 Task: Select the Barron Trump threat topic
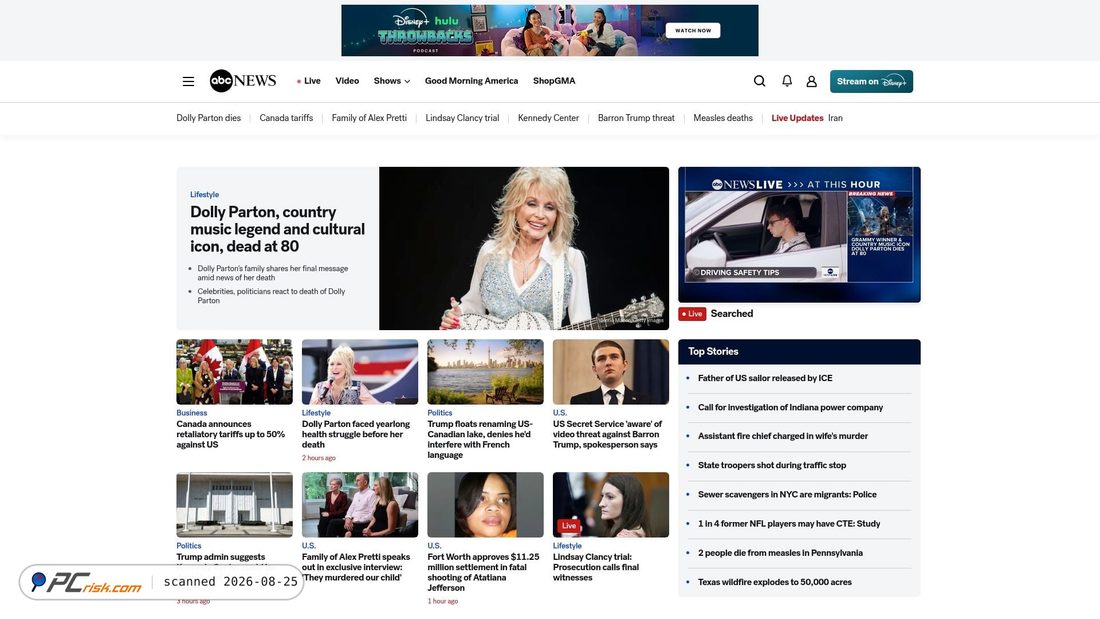coord(636,118)
